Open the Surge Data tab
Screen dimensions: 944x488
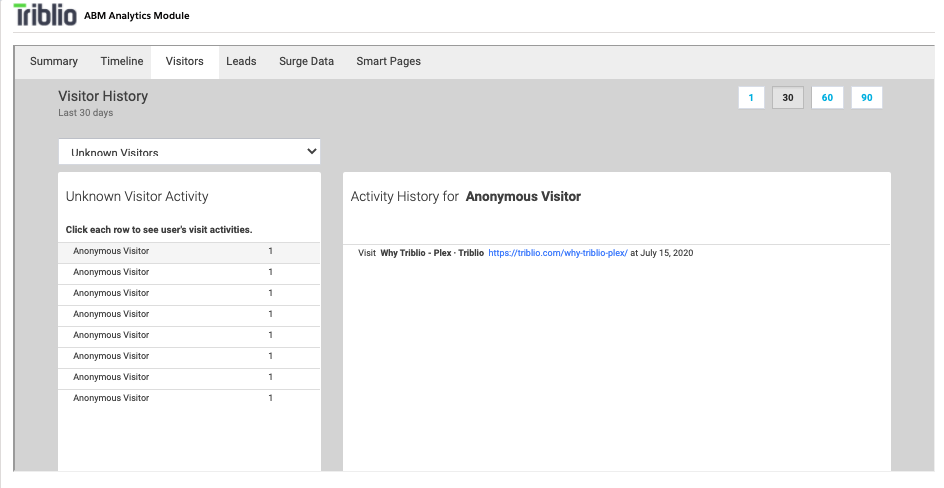[x=306, y=61]
